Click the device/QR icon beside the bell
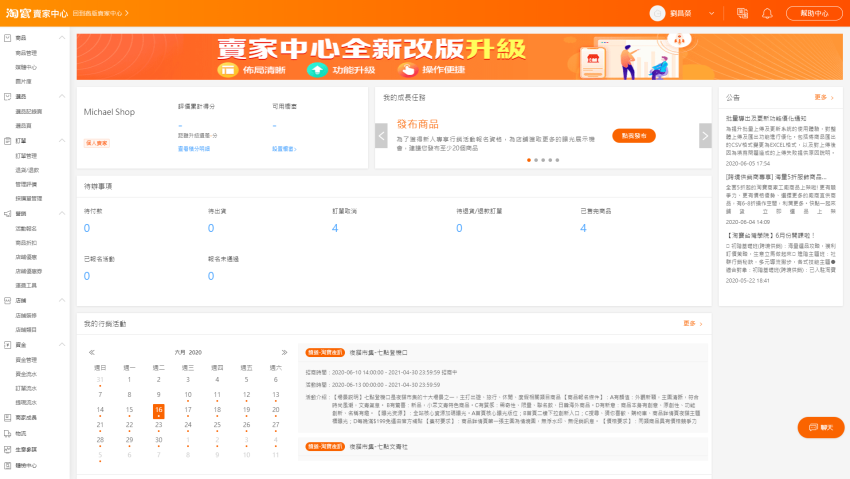This screenshot has height=479, width=850. pyautogui.click(x=742, y=14)
